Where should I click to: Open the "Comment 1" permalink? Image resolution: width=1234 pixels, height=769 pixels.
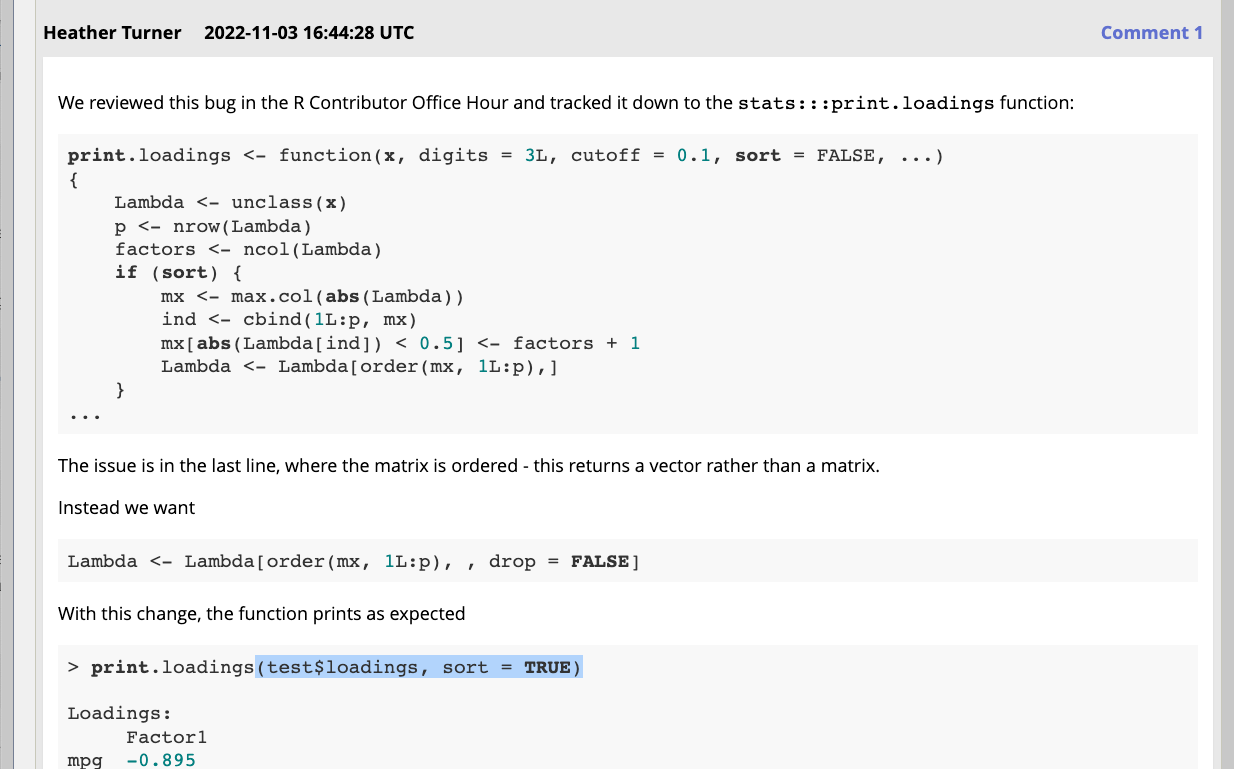pyautogui.click(x=1151, y=33)
